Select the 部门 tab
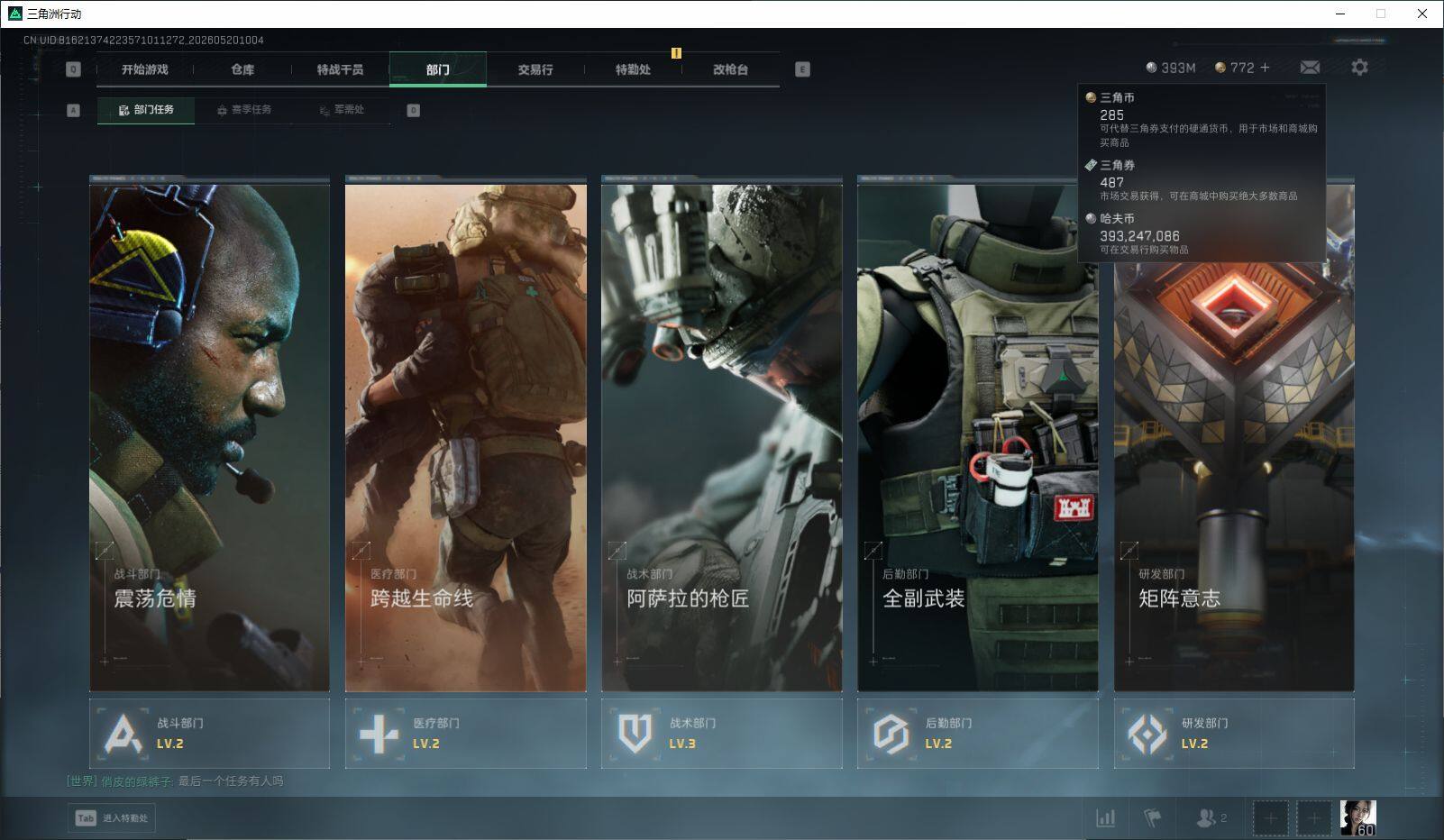1444x840 pixels. click(x=438, y=69)
